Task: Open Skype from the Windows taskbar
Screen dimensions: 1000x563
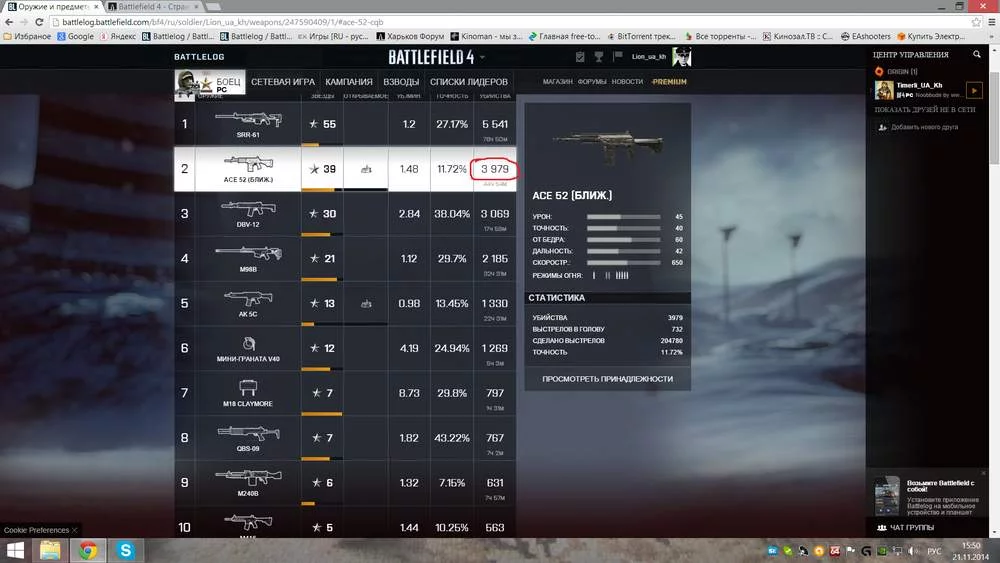Action: click(x=126, y=550)
